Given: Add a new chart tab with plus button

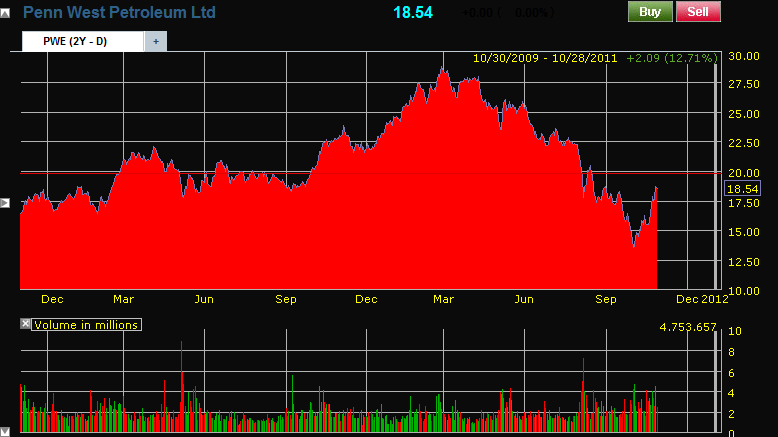Looking at the screenshot, I should pyautogui.click(x=156, y=42).
